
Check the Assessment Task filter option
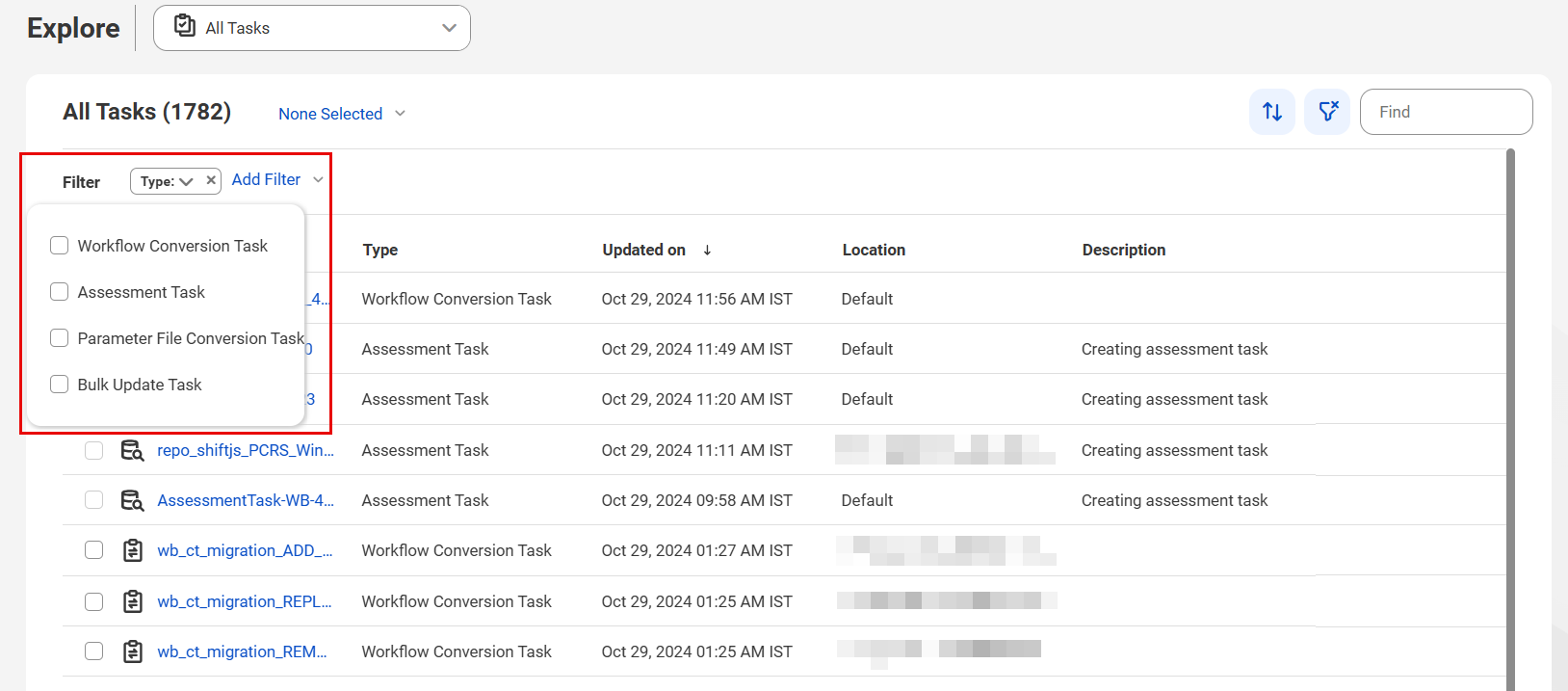pos(59,292)
